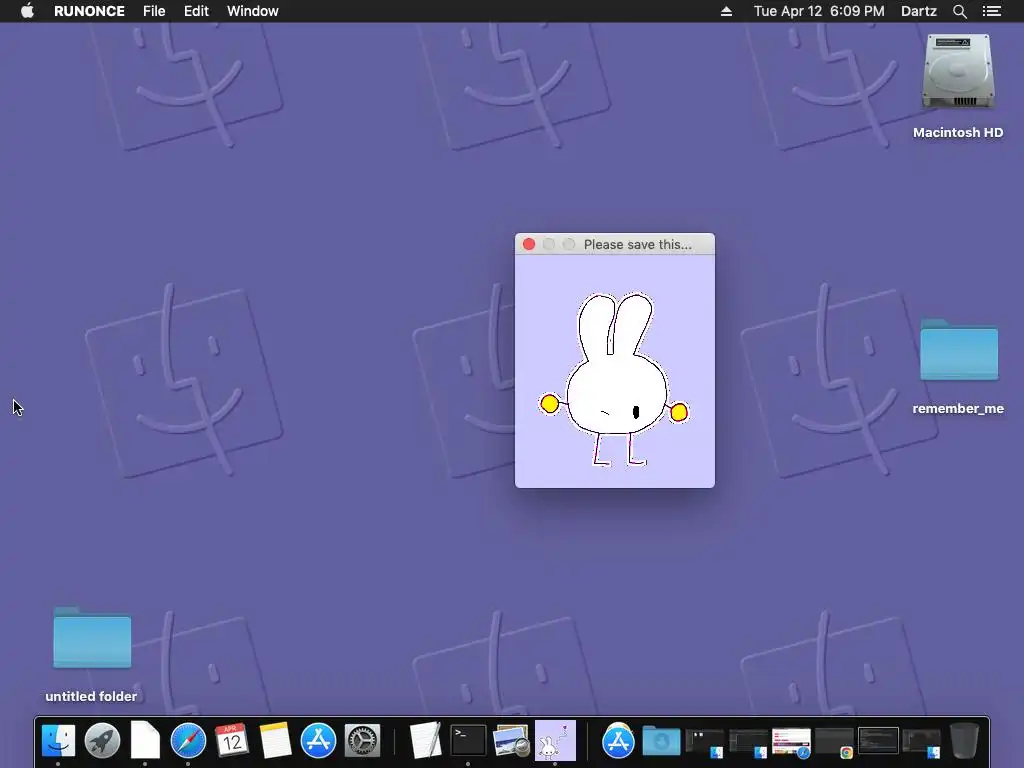Launch Safari compass icon in dock
Viewport: 1024px width, 768px height.
coord(188,741)
